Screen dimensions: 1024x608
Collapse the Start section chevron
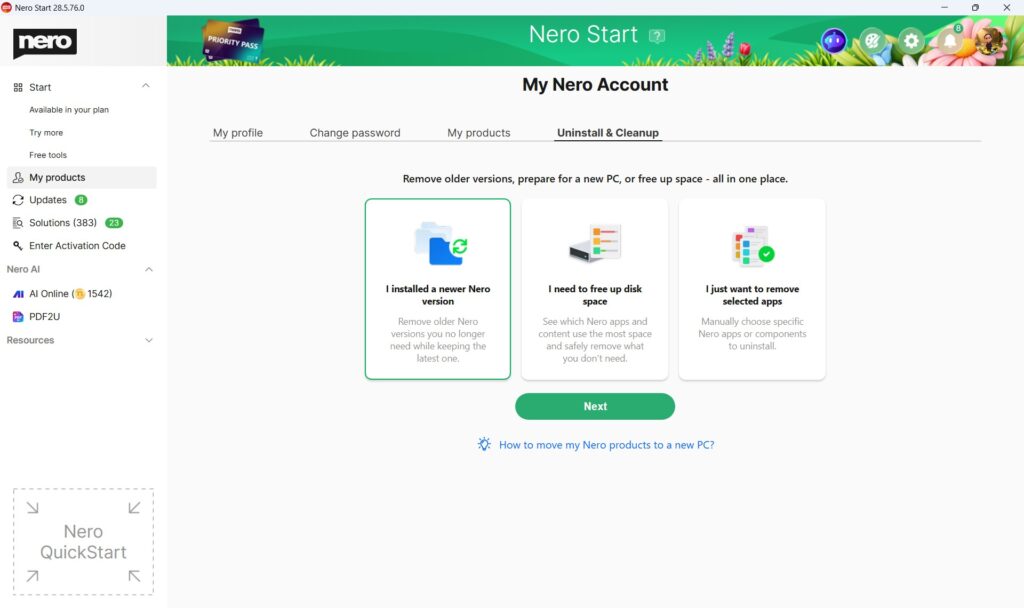point(146,86)
